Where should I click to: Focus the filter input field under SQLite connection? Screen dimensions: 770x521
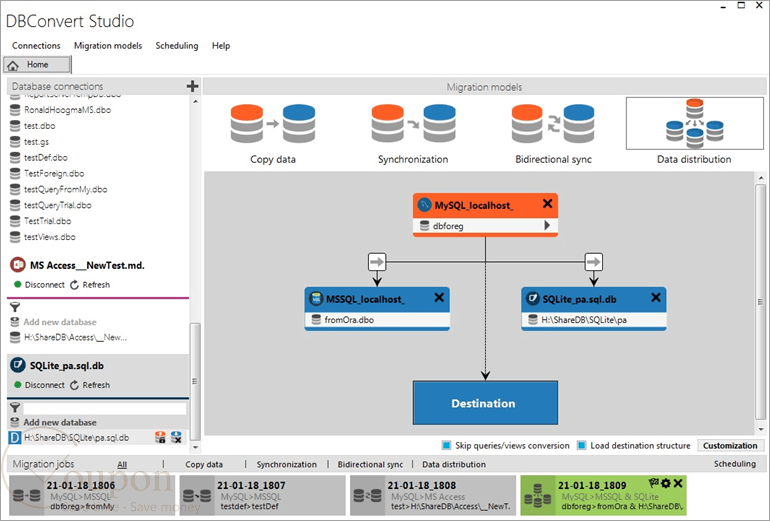point(105,408)
